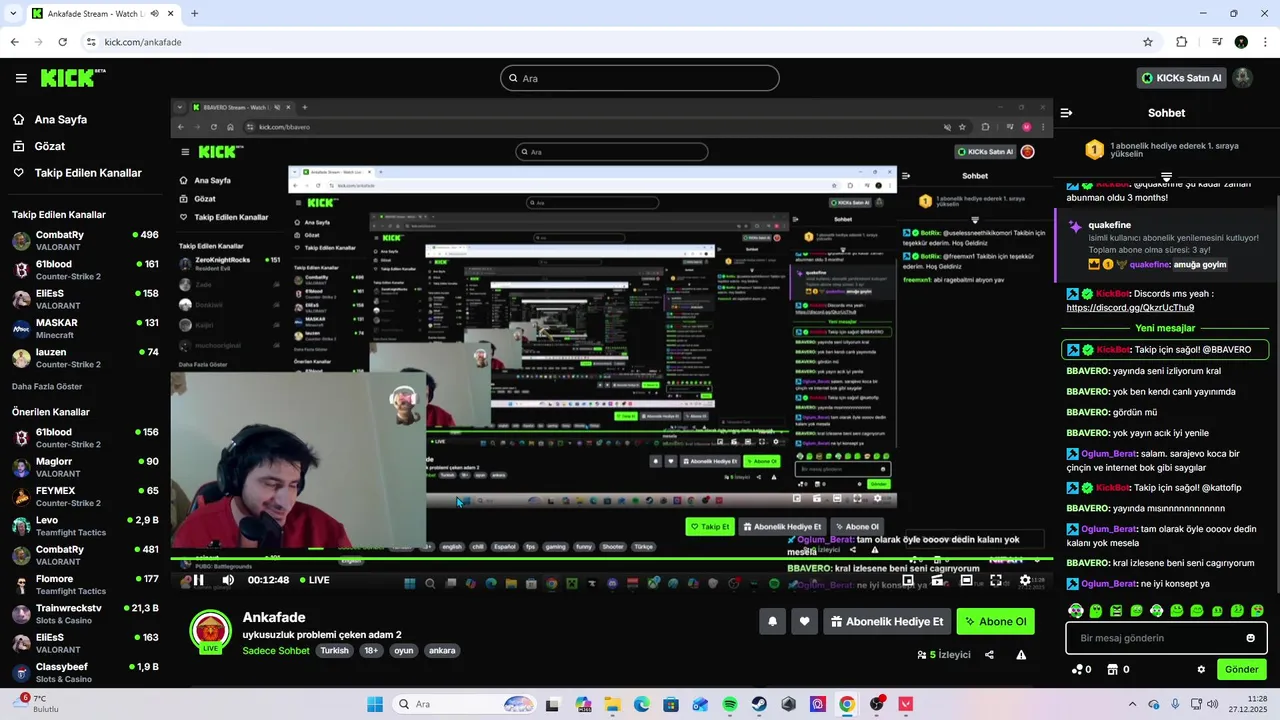
Task: Open lauzen Counter-Strike 2 channel
Action: [x=84, y=358]
